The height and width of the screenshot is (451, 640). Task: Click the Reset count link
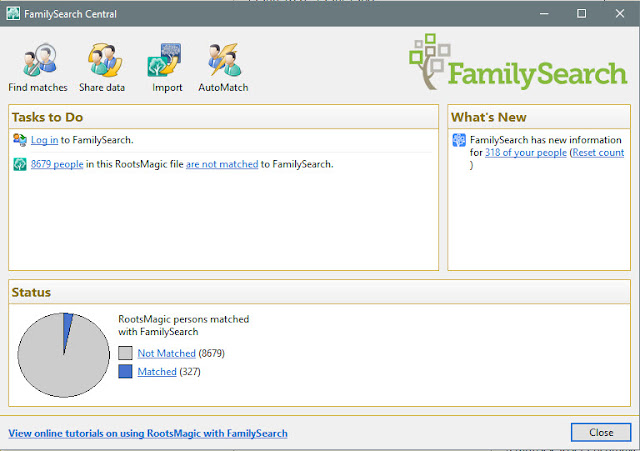598,153
